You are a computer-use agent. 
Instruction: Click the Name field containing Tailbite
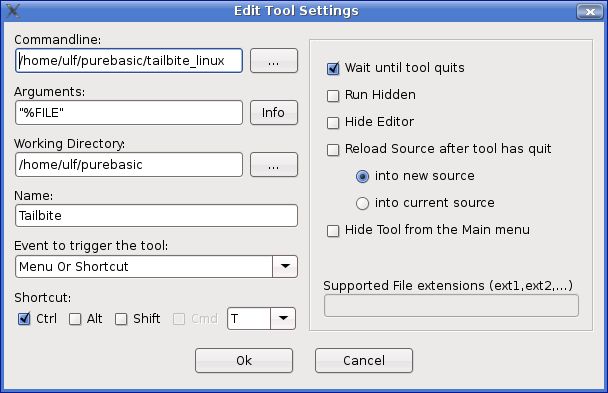156,215
